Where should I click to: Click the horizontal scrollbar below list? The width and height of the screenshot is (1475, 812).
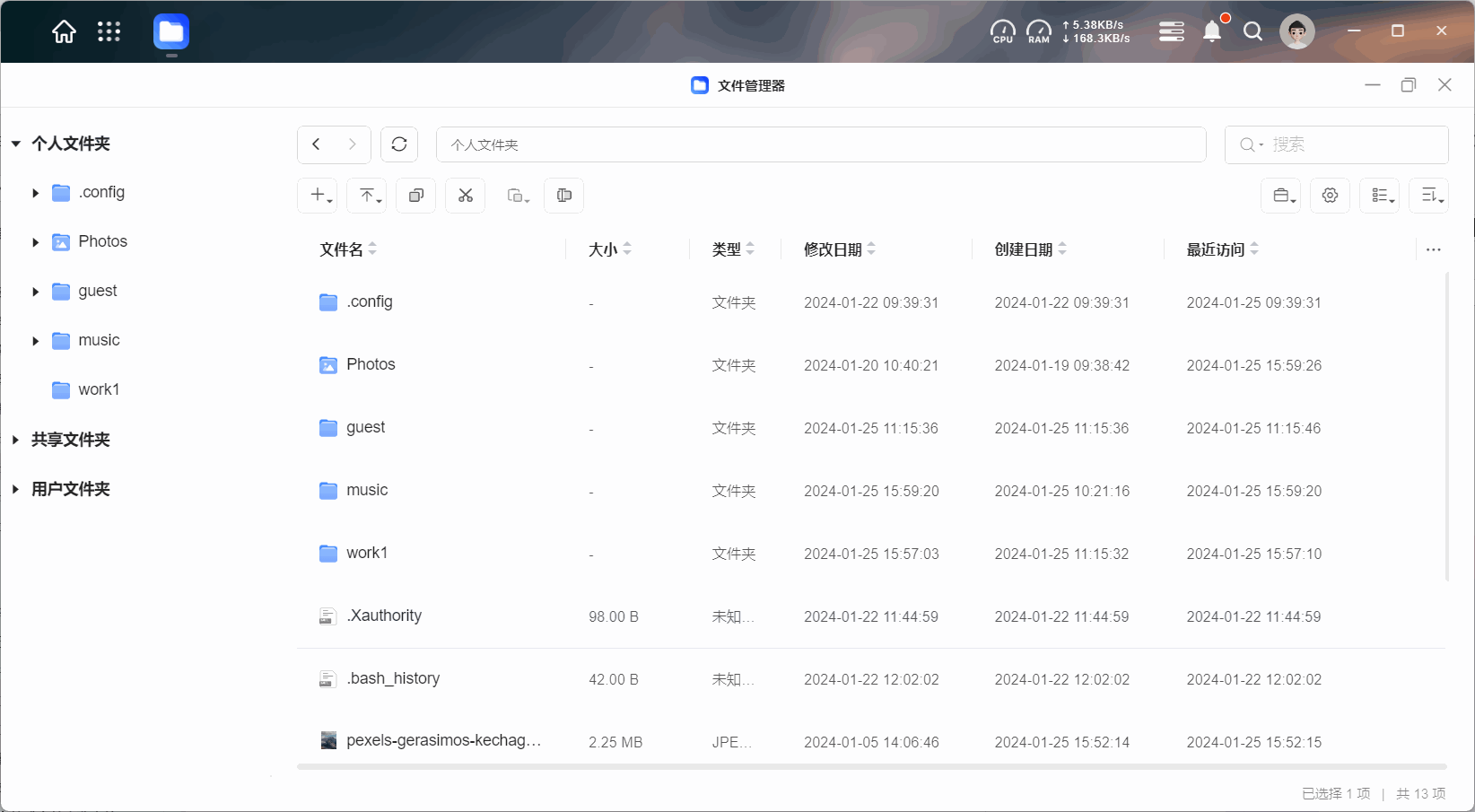click(871, 767)
